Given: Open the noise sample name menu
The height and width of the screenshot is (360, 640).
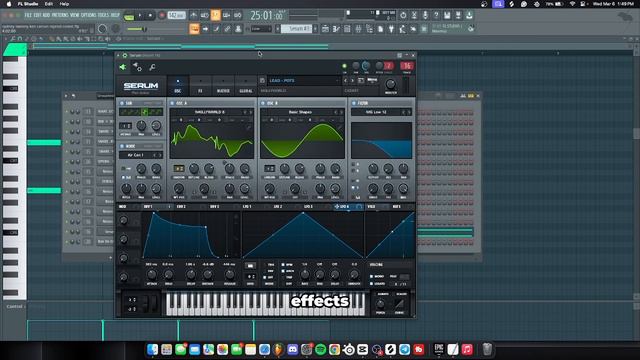Looking at the screenshot, I should pyautogui.click(x=136, y=155).
